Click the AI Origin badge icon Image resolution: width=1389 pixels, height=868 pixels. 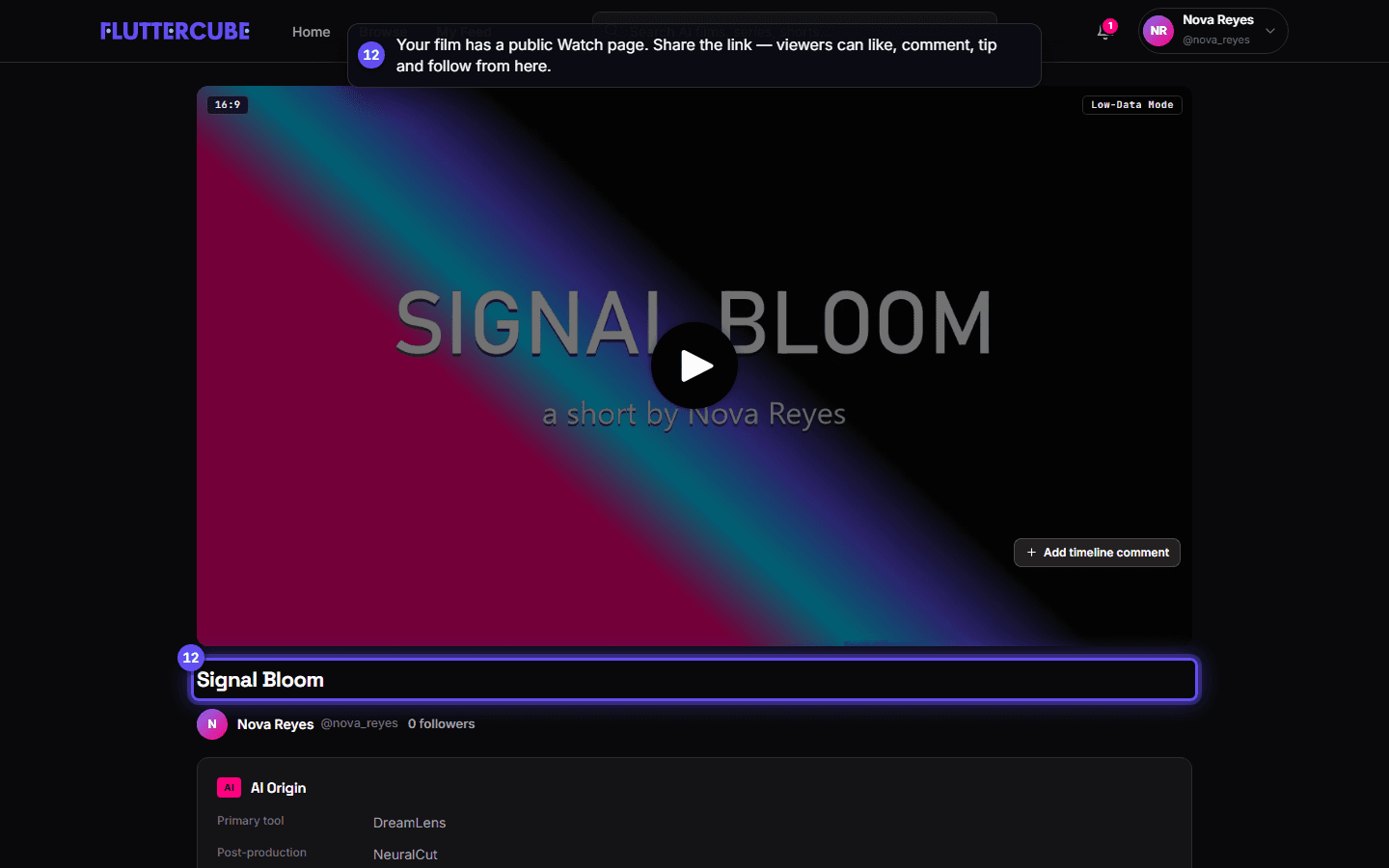click(x=229, y=788)
